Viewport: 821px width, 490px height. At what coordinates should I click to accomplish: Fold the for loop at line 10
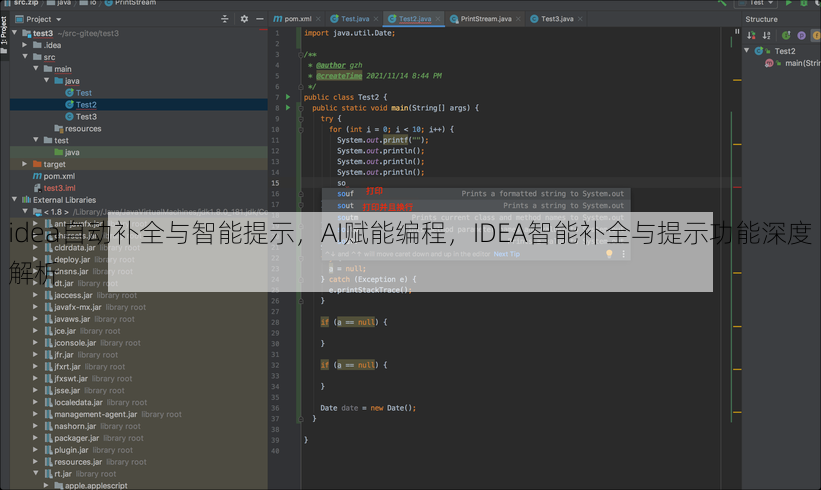pos(301,129)
